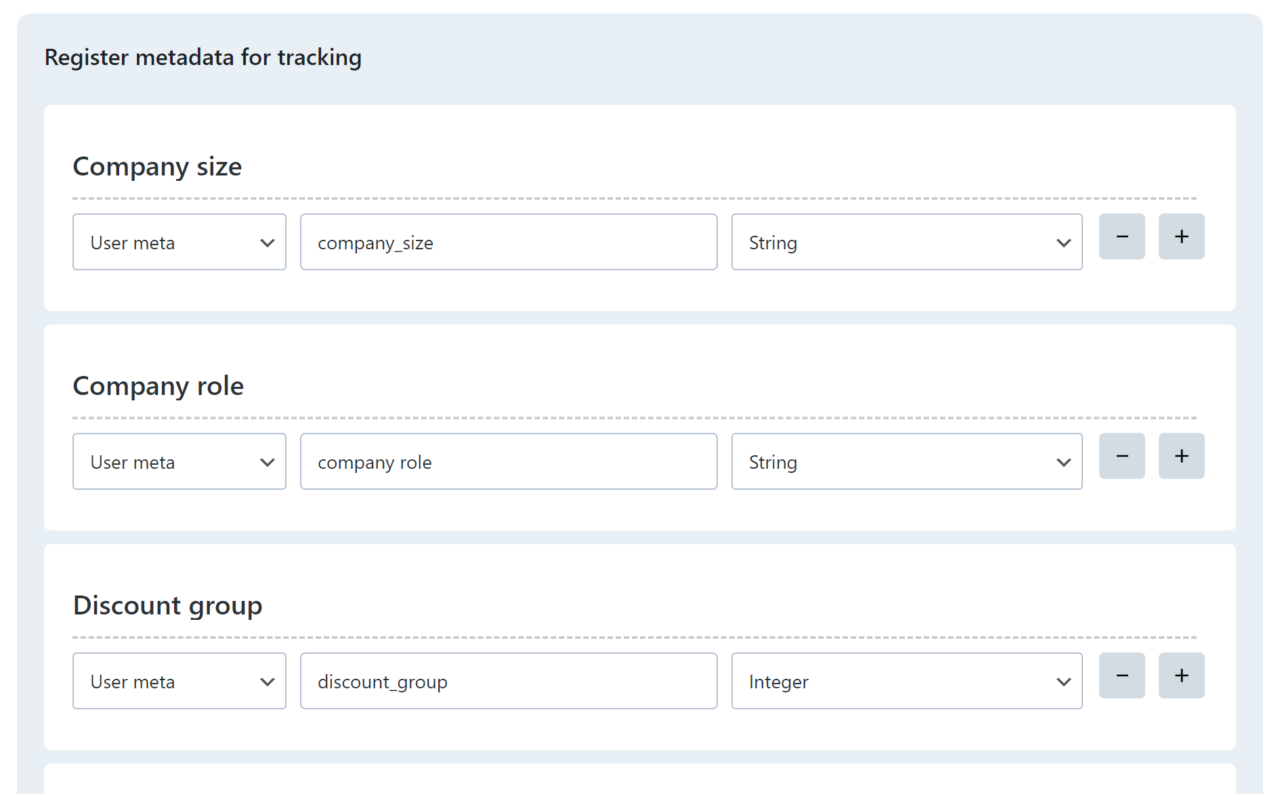The height and width of the screenshot is (794, 1280).
Task: Click the minus button in Company size row
Action: (x=1121, y=237)
